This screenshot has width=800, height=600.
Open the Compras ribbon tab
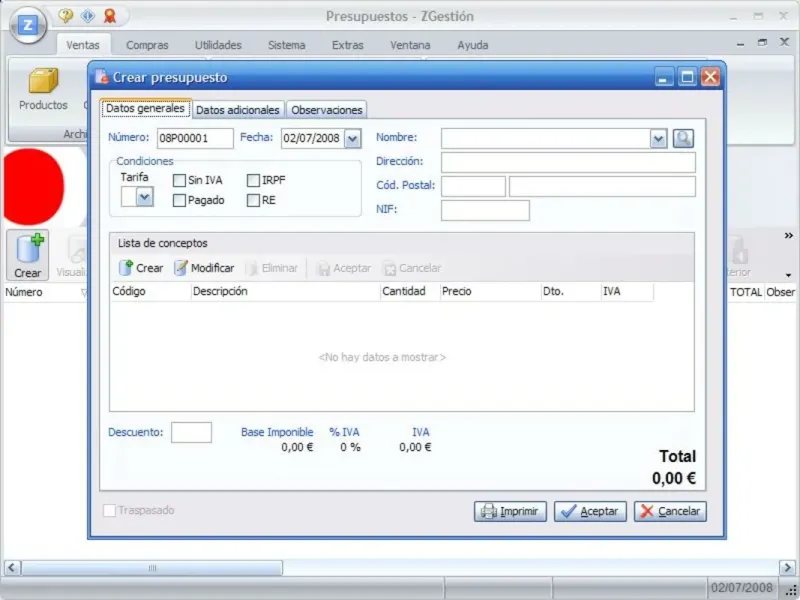[x=147, y=45]
